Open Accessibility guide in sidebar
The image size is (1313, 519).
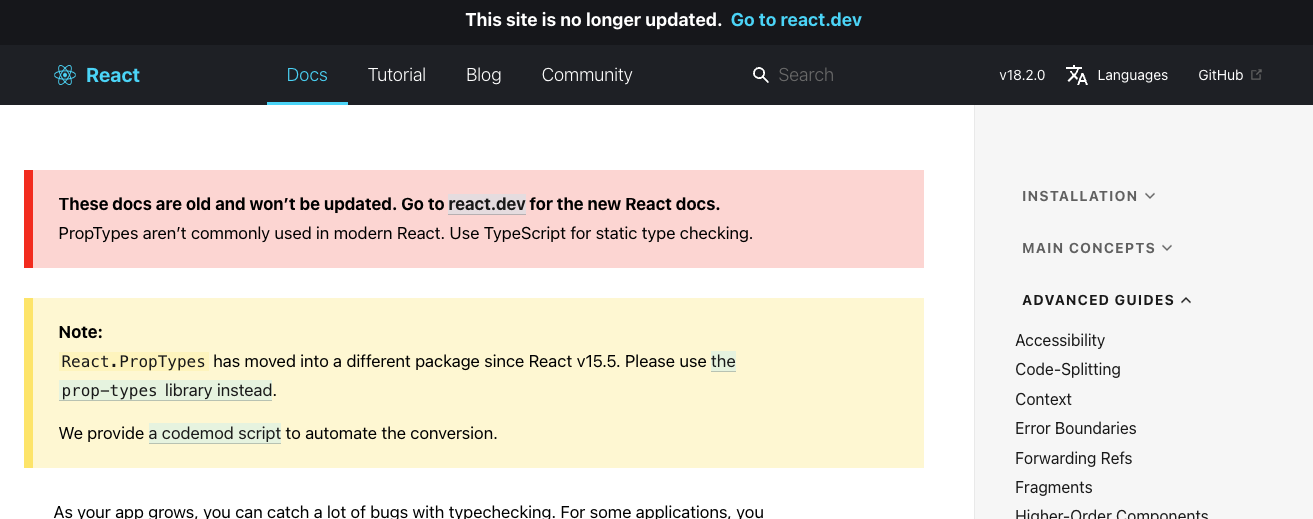coord(1060,340)
